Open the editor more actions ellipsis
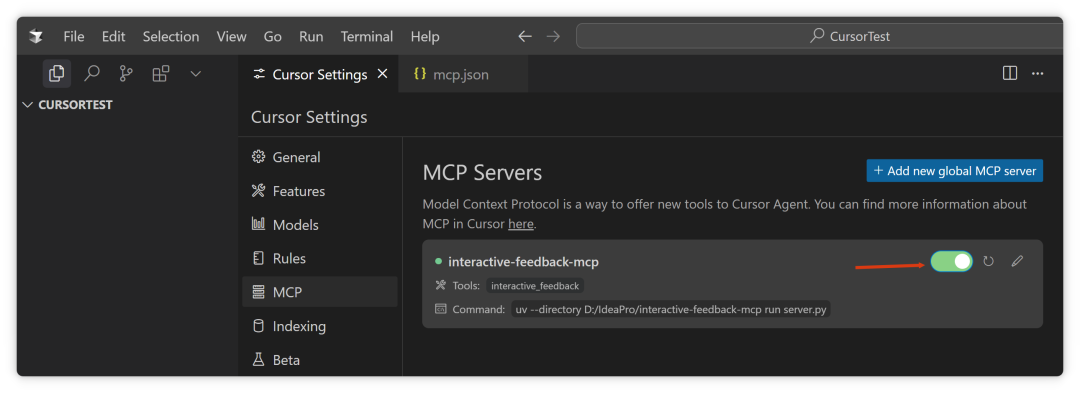The height and width of the screenshot is (393, 1080). coord(1037,74)
